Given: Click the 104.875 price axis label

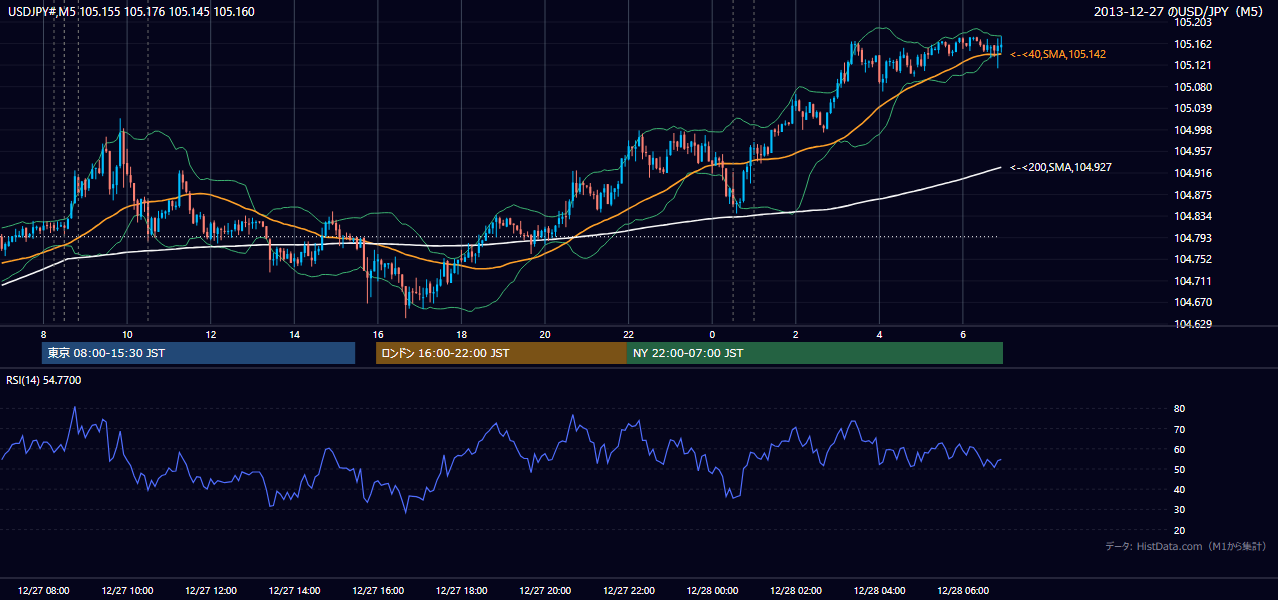Looking at the screenshot, I should click(1193, 195).
